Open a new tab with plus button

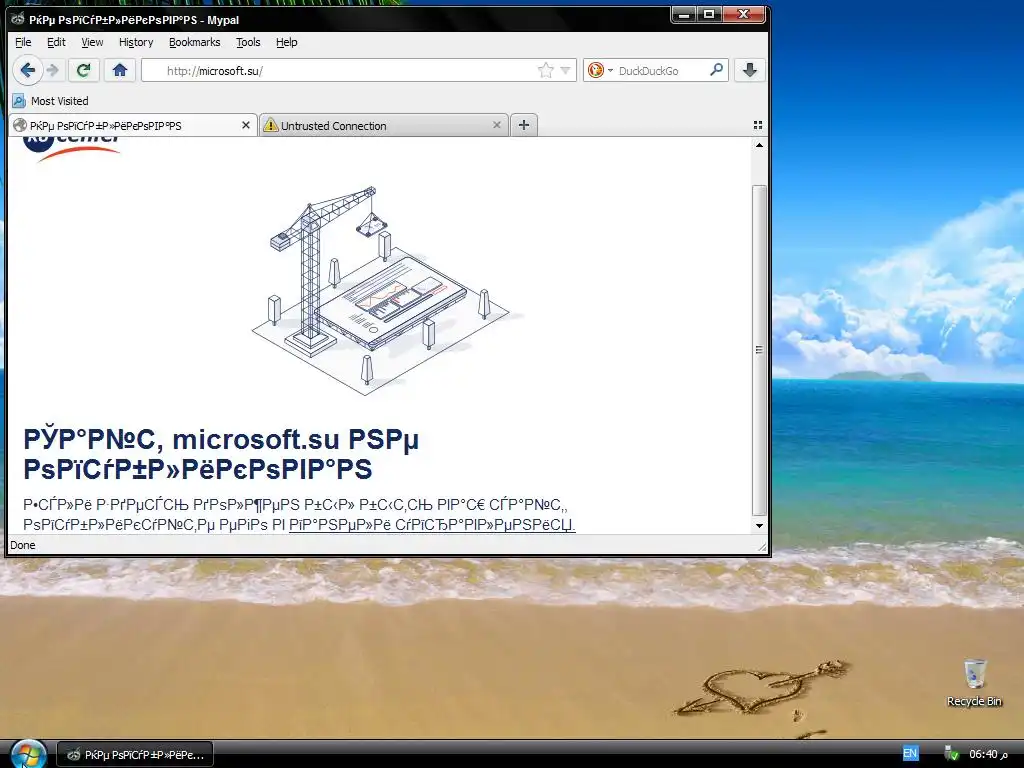pos(524,125)
